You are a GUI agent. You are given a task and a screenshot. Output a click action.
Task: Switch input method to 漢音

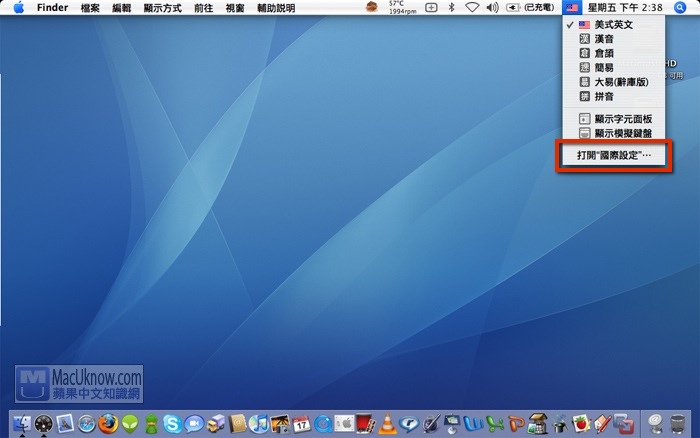(614, 39)
